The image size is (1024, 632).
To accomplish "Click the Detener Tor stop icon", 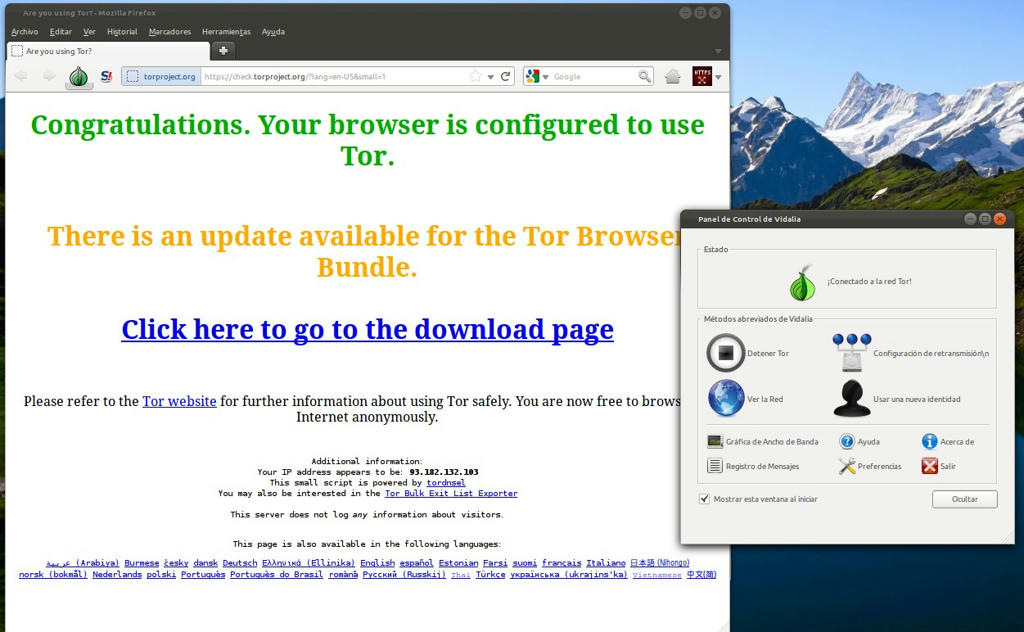I will (726, 353).
